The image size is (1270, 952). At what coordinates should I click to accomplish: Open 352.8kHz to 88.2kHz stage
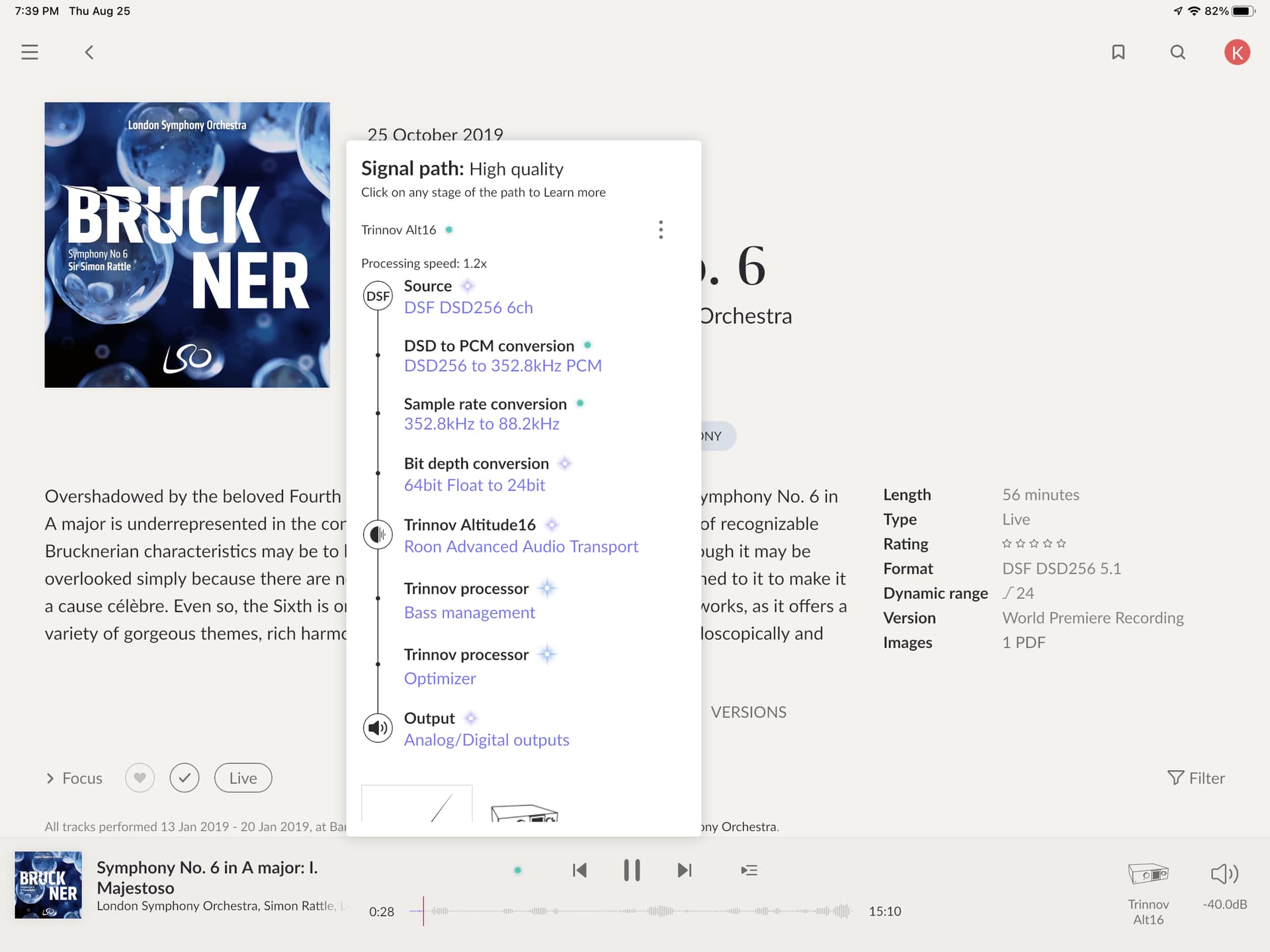pos(482,424)
